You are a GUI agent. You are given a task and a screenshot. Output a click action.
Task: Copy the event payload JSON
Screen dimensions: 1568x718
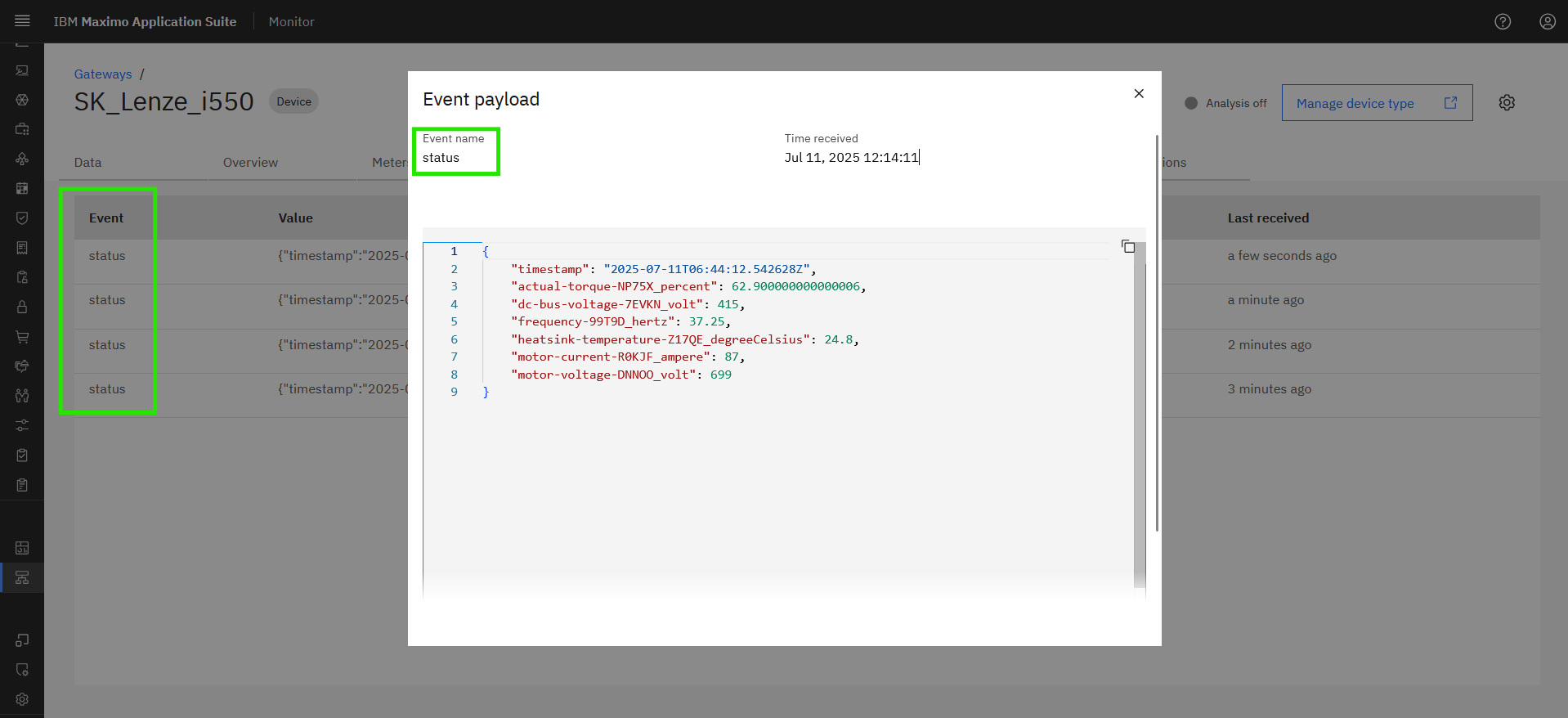1128,246
